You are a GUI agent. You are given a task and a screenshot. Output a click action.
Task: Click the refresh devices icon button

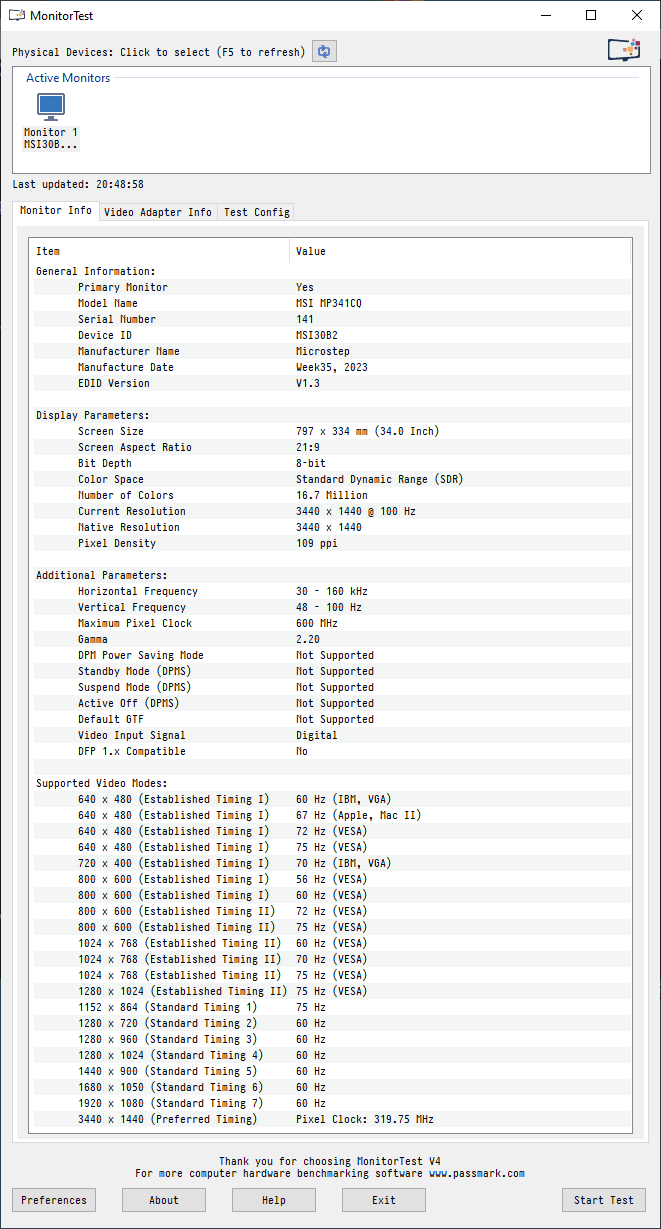tap(324, 51)
